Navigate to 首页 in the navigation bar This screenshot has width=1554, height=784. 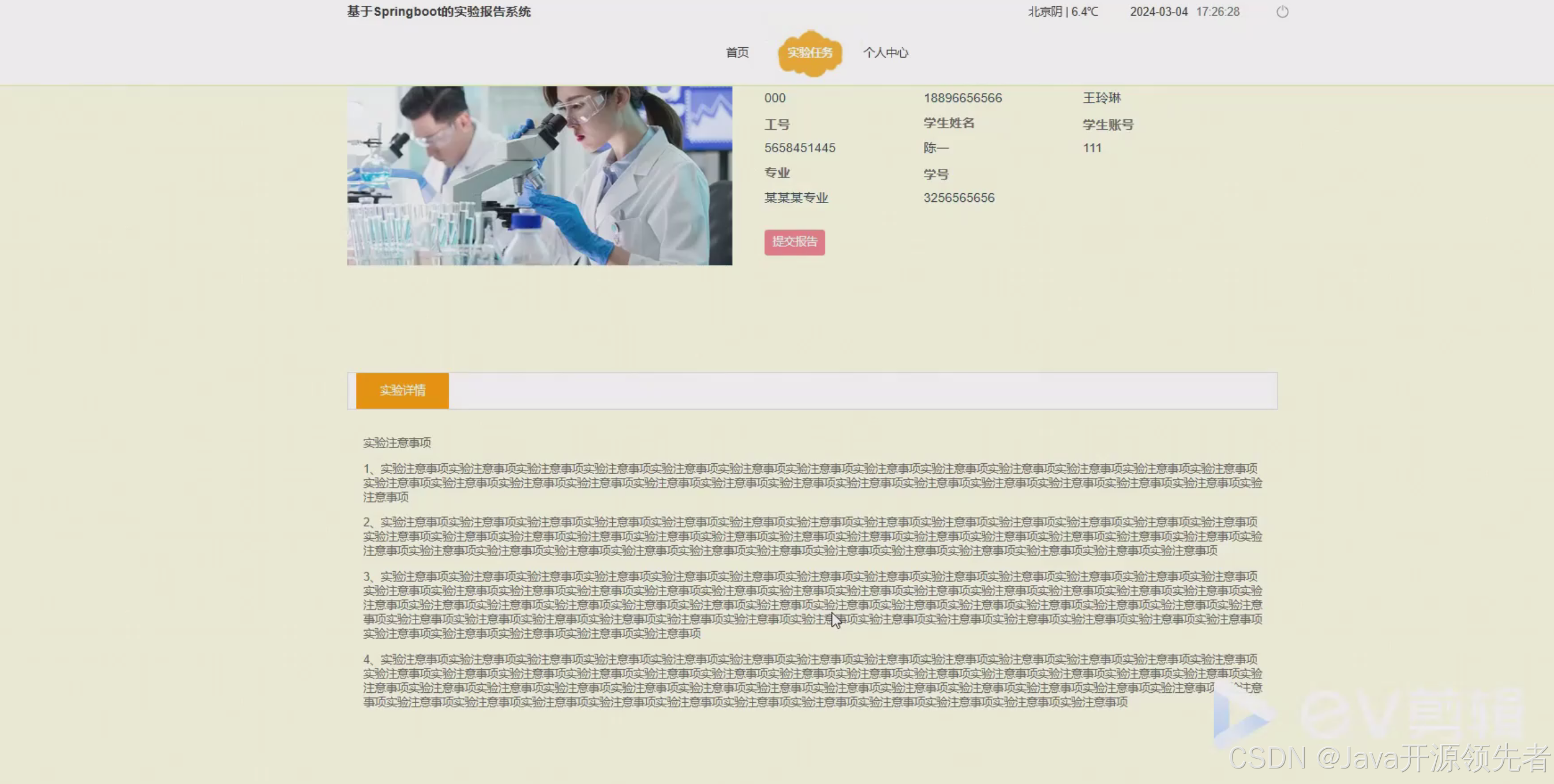point(736,52)
